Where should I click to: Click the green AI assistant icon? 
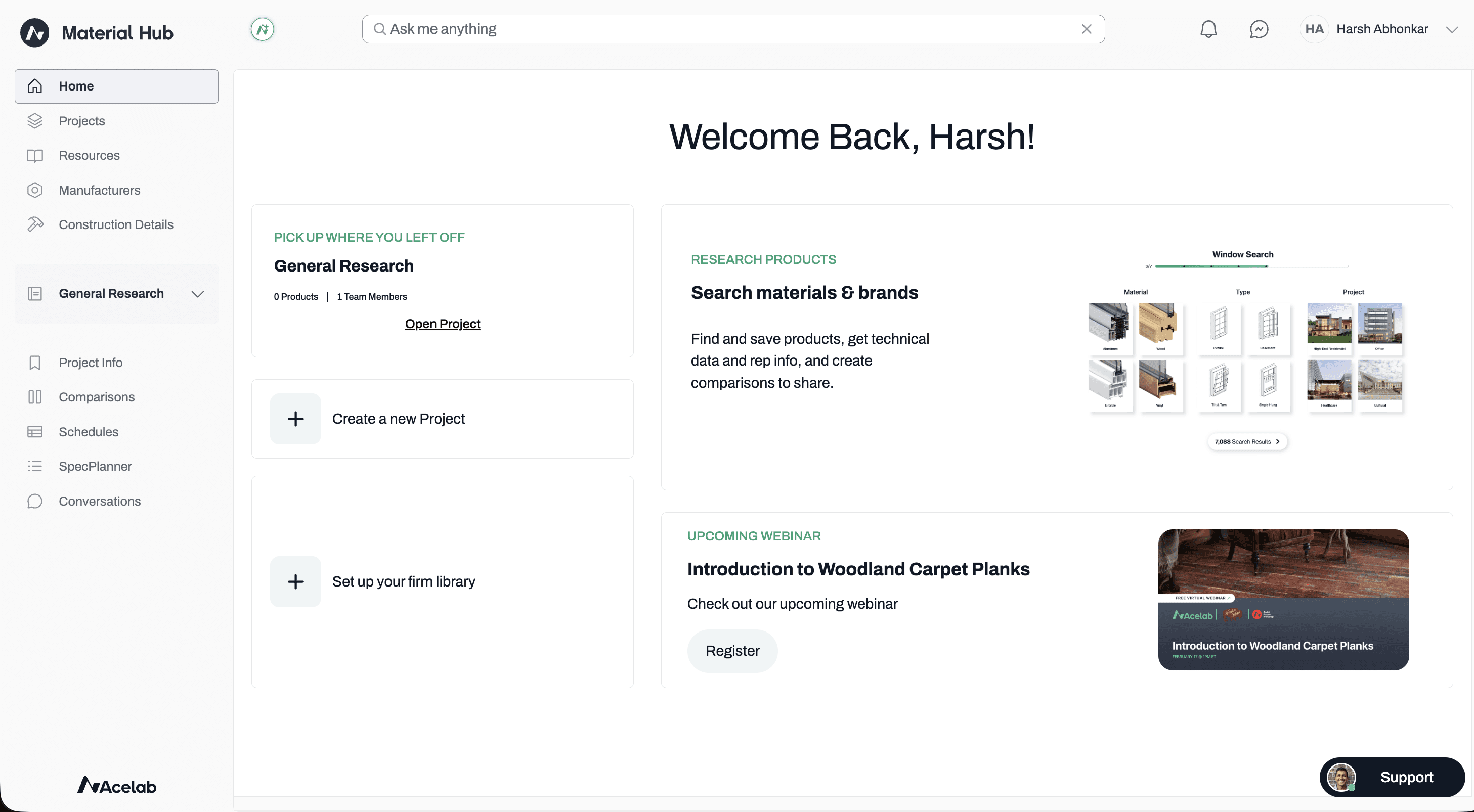tap(262, 29)
